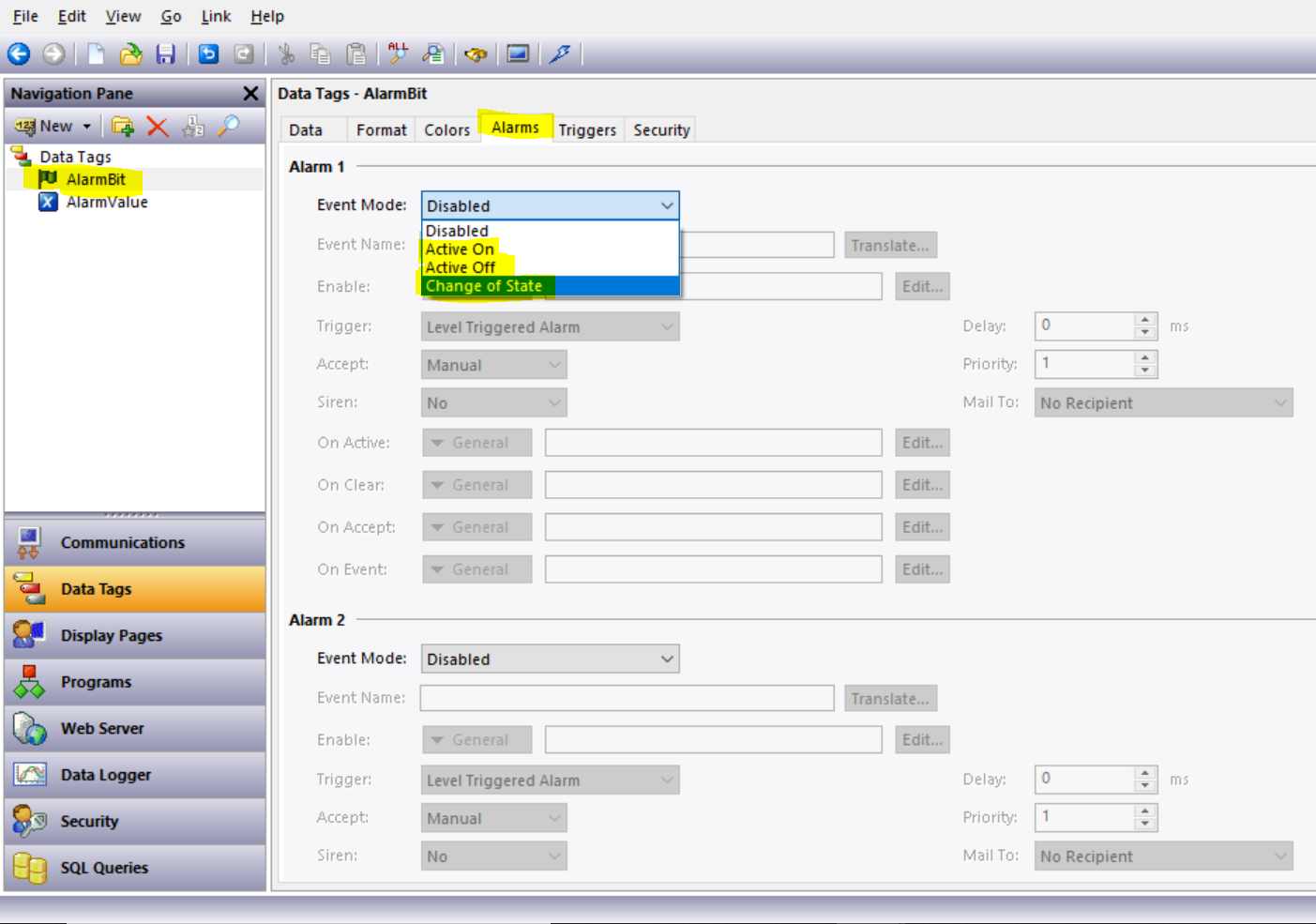Click the grey Forward arrow toolbar icon
The width and height of the screenshot is (1316, 924).
[x=53, y=54]
